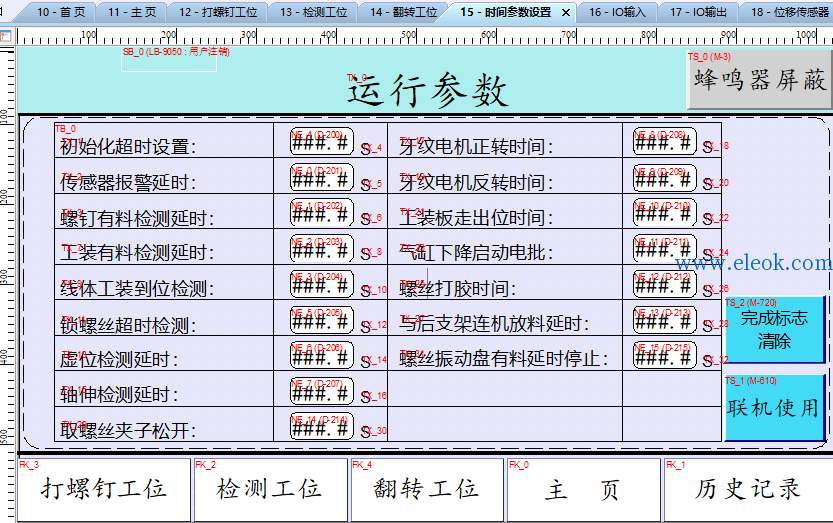833x523 pixels.
Task: Select numeric input for 传感器报警延时
Action: [x=322, y=177]
